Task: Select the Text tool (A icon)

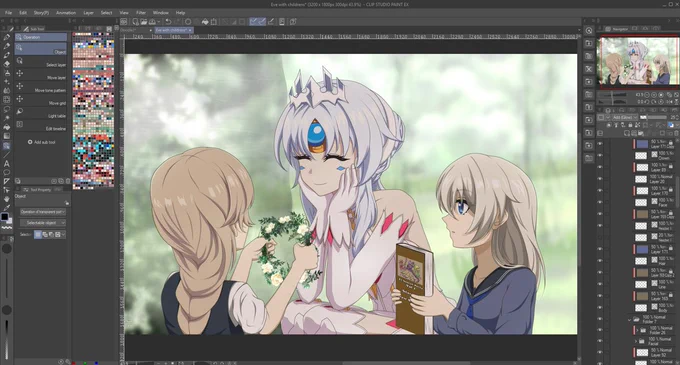Action: [7, 163]
